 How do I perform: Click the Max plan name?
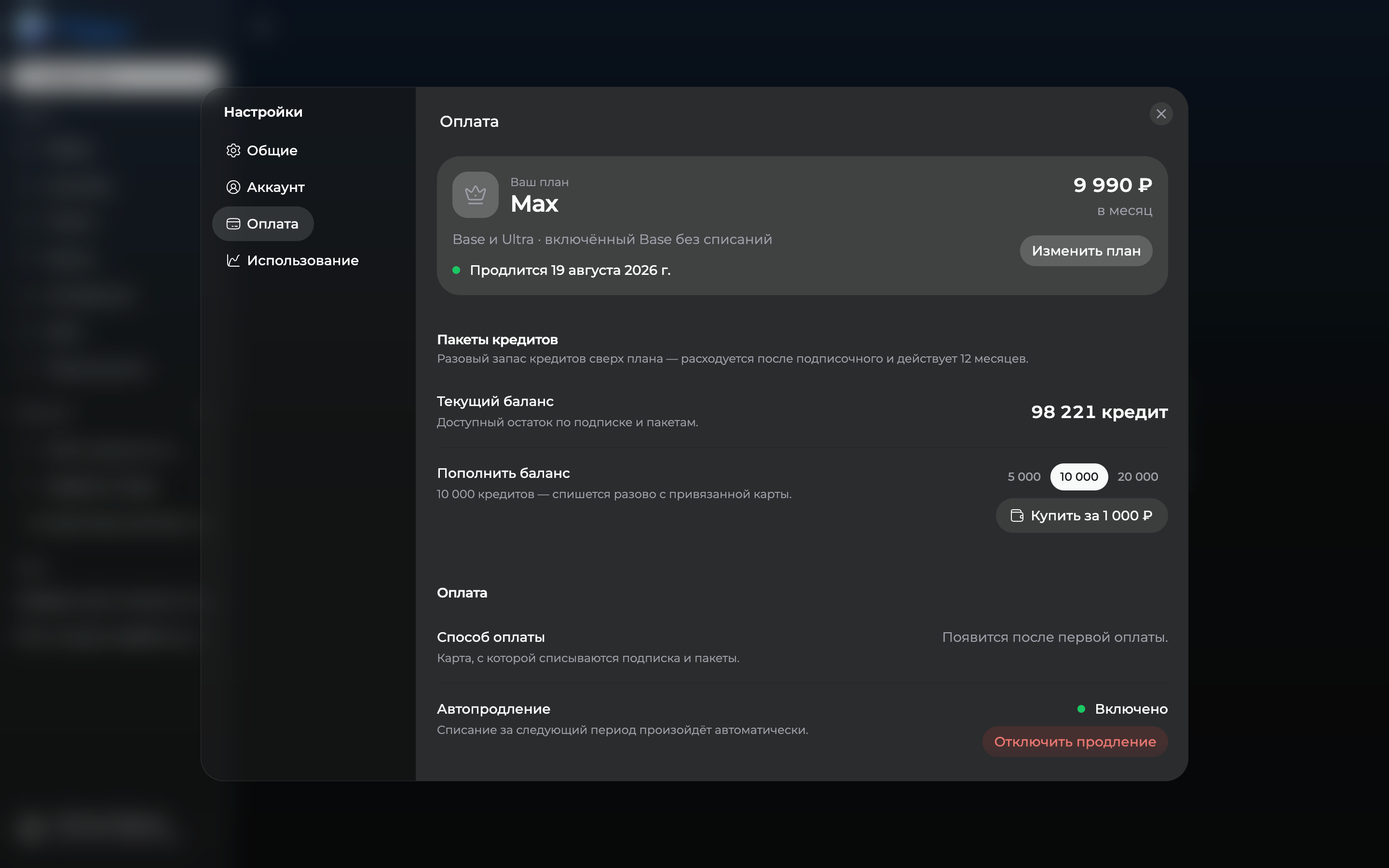click(534, 204)
